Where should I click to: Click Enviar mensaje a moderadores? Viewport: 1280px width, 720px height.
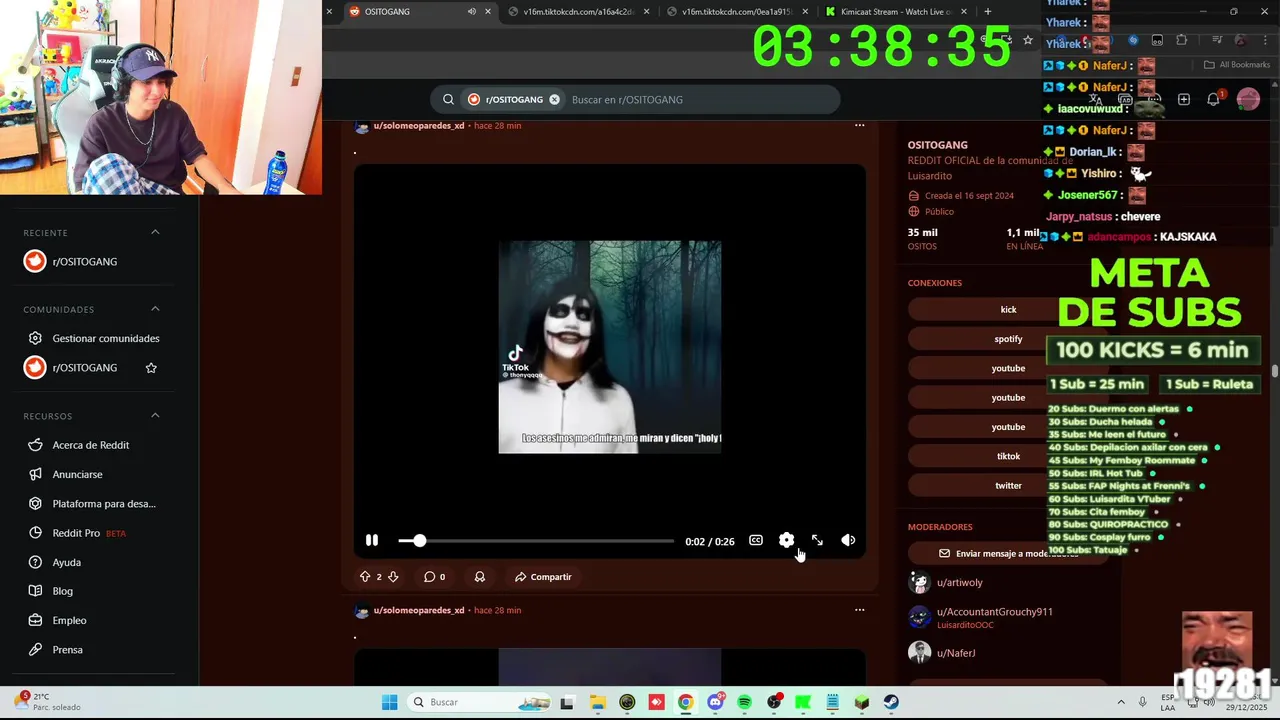click(x=1008, y=553)
